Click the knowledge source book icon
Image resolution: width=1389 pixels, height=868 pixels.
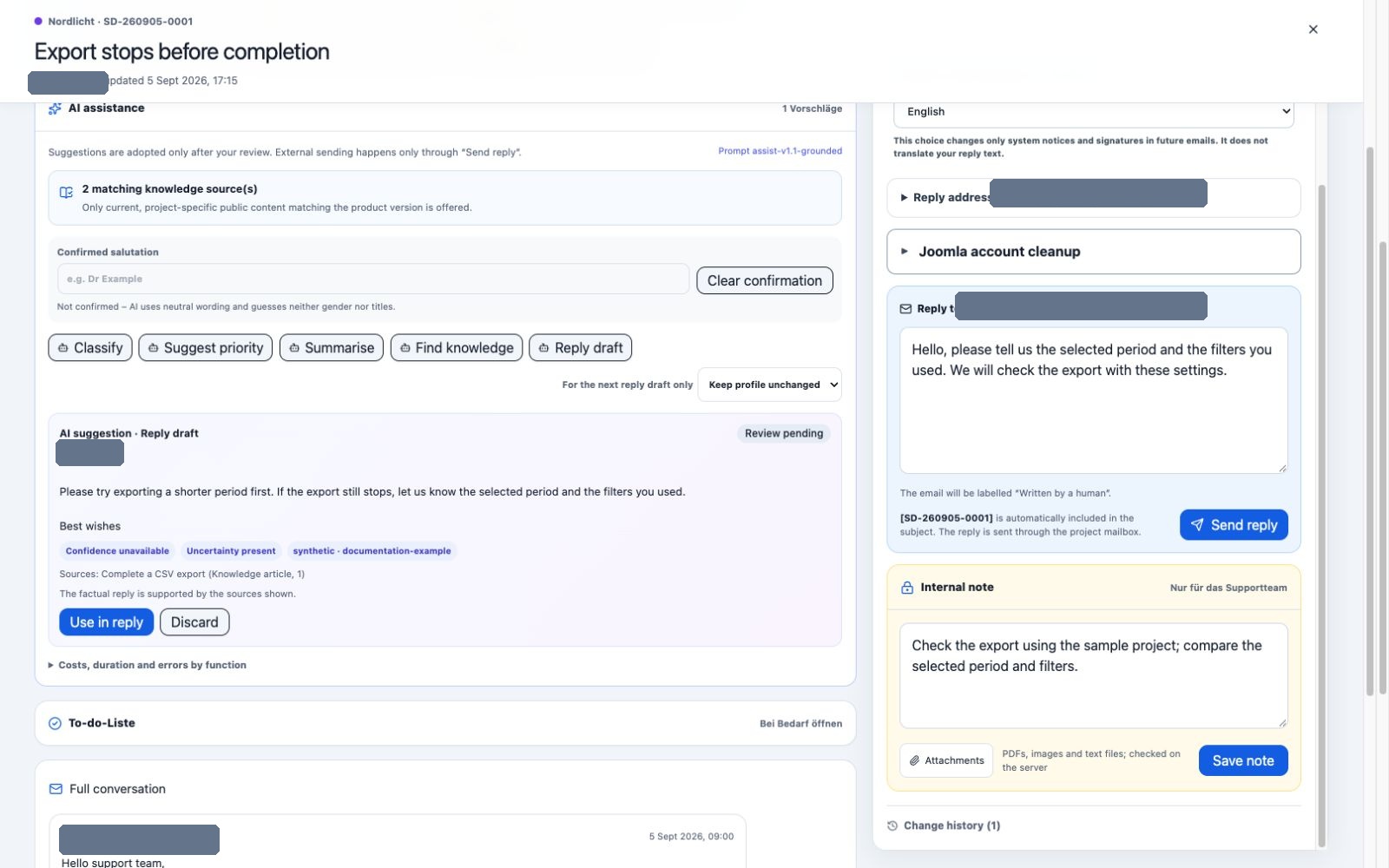(x=66, y=193)
